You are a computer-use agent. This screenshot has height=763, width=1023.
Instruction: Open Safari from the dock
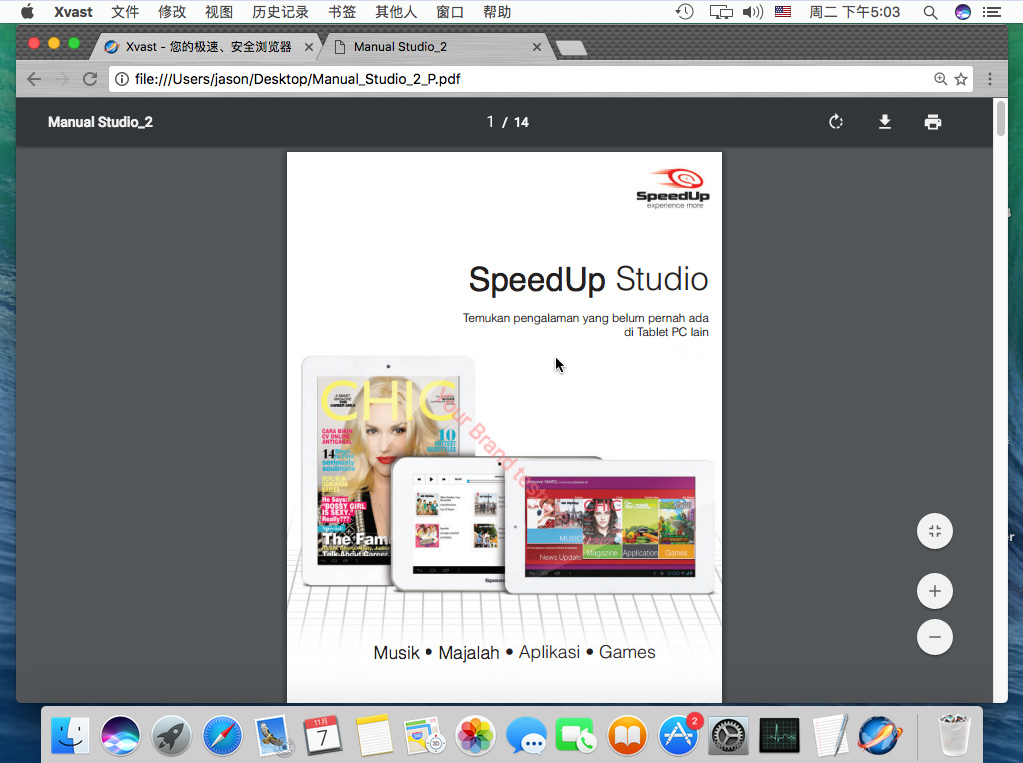pyautogui.click(x=222, y=737)
